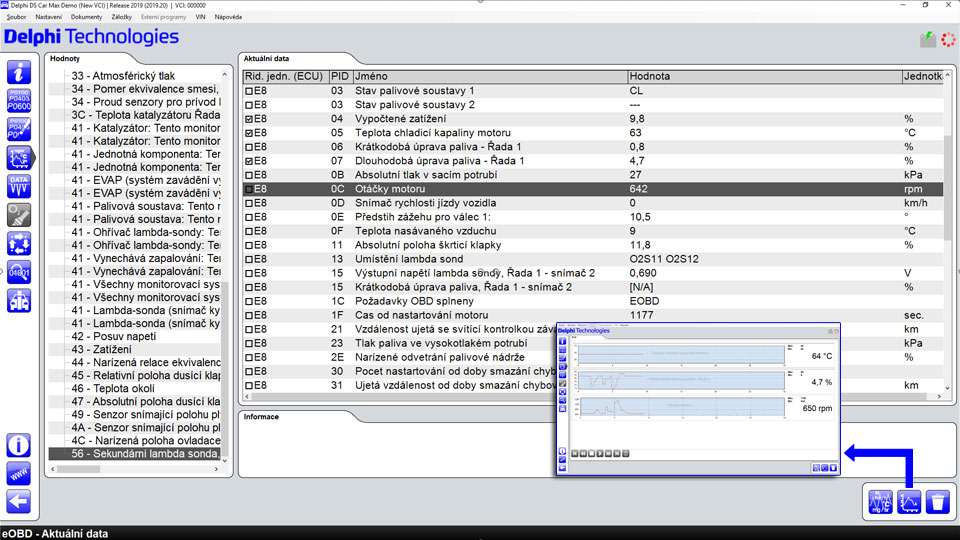
Task: Select 3C - Teplota katalyzátoru Řada item
Action: tap(145, 115)
